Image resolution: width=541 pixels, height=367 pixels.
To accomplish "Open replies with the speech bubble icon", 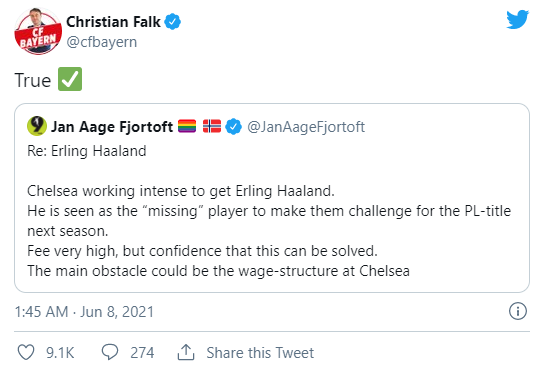I will (x=110, y=352).
